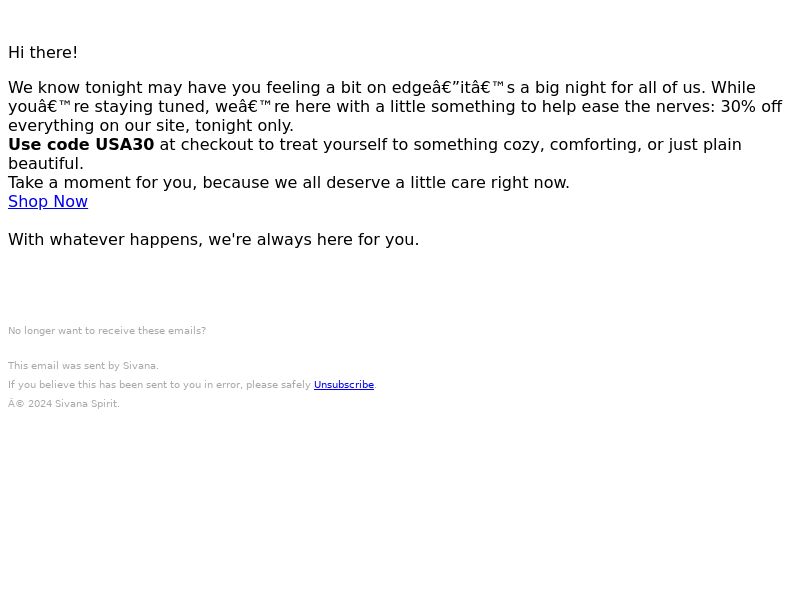This screenshot has width=800, height=600.
Task: Click the bold 'Use code USA30' text
Action: (x=81, y=144)
